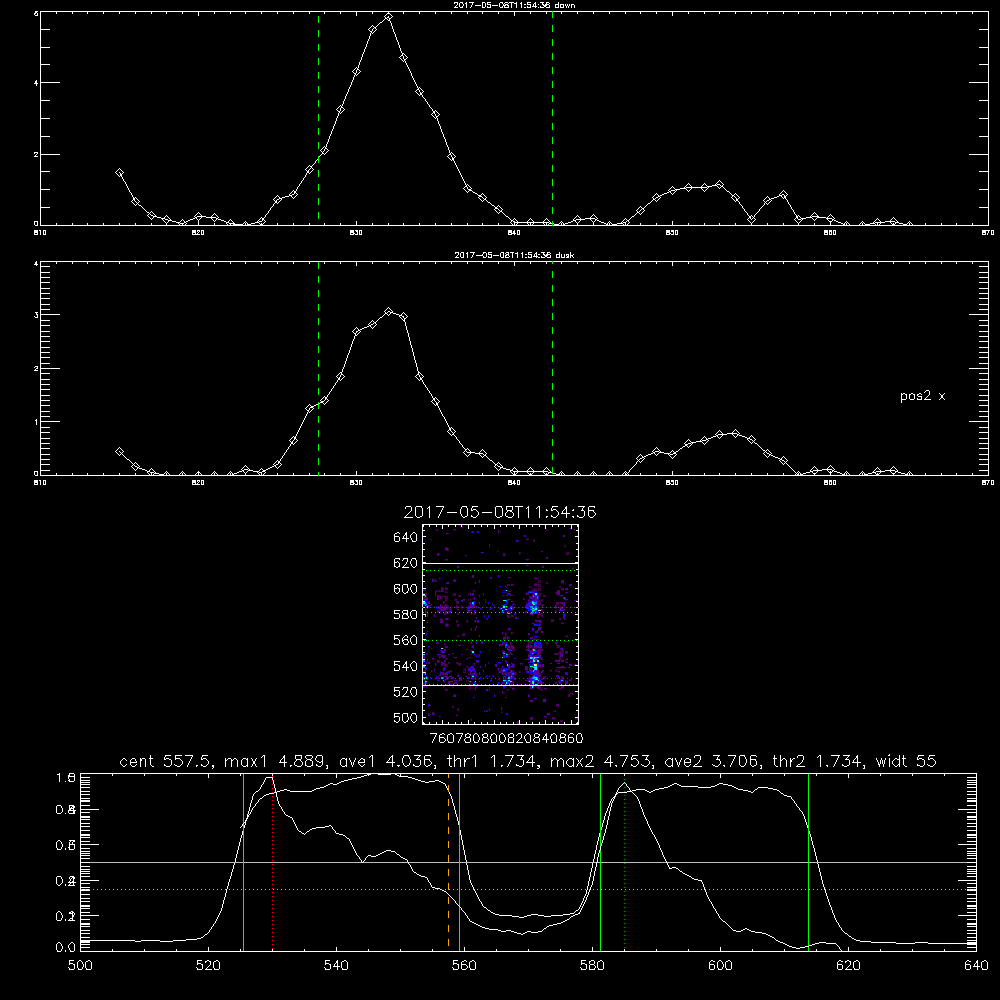Click the detector image x-axis labels 760780800820840860
This screenshot has height=1000, width=1000.
(x=506, y=738)
